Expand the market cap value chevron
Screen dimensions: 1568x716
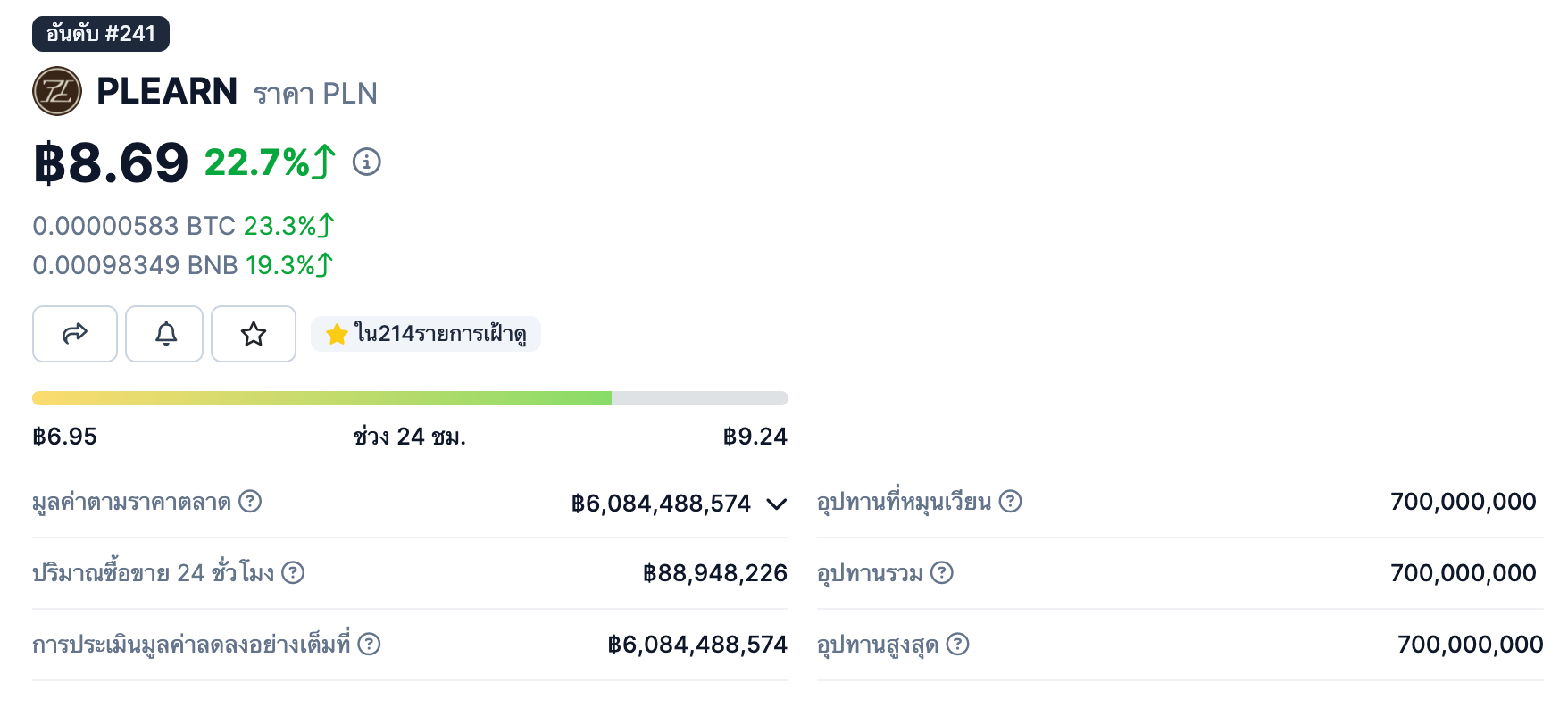(775, 504)
